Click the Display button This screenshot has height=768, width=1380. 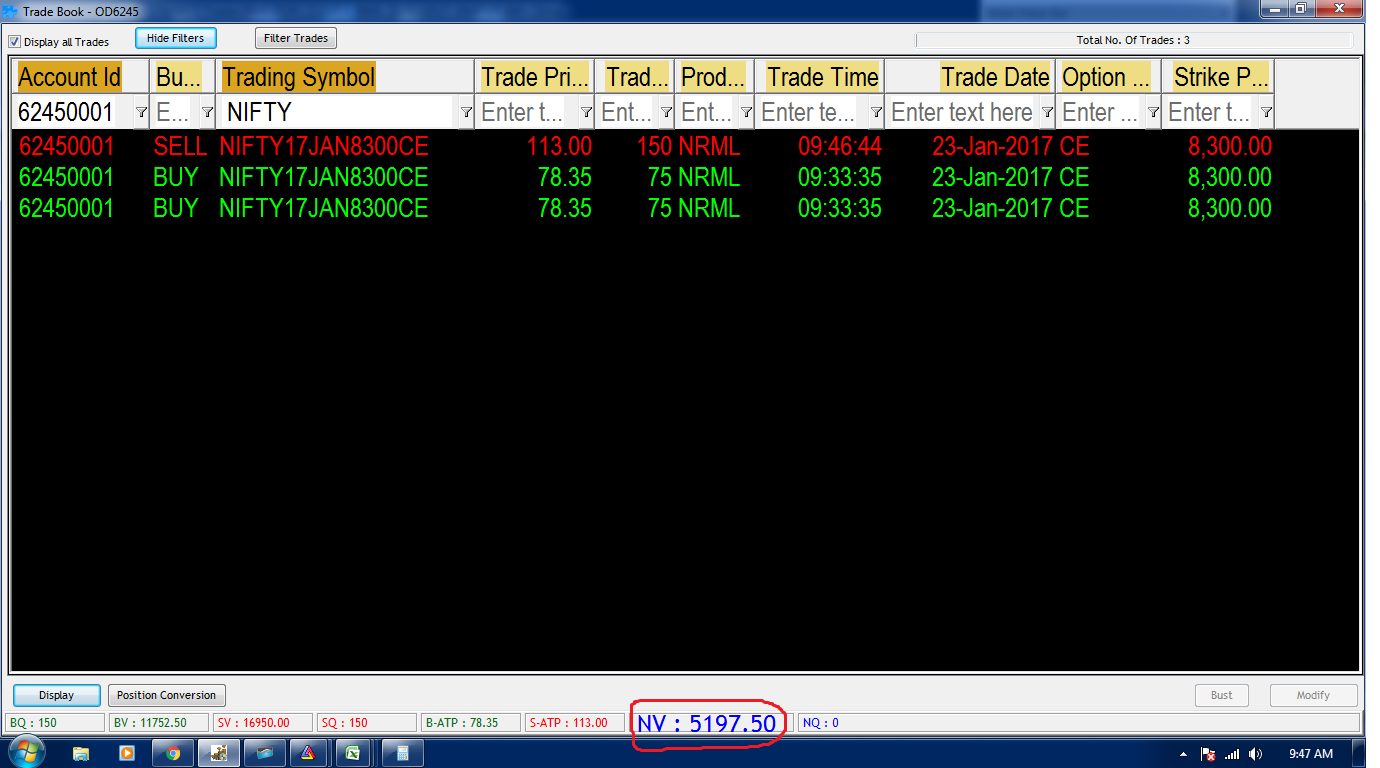pyautogui.click(x=56, y=695)
